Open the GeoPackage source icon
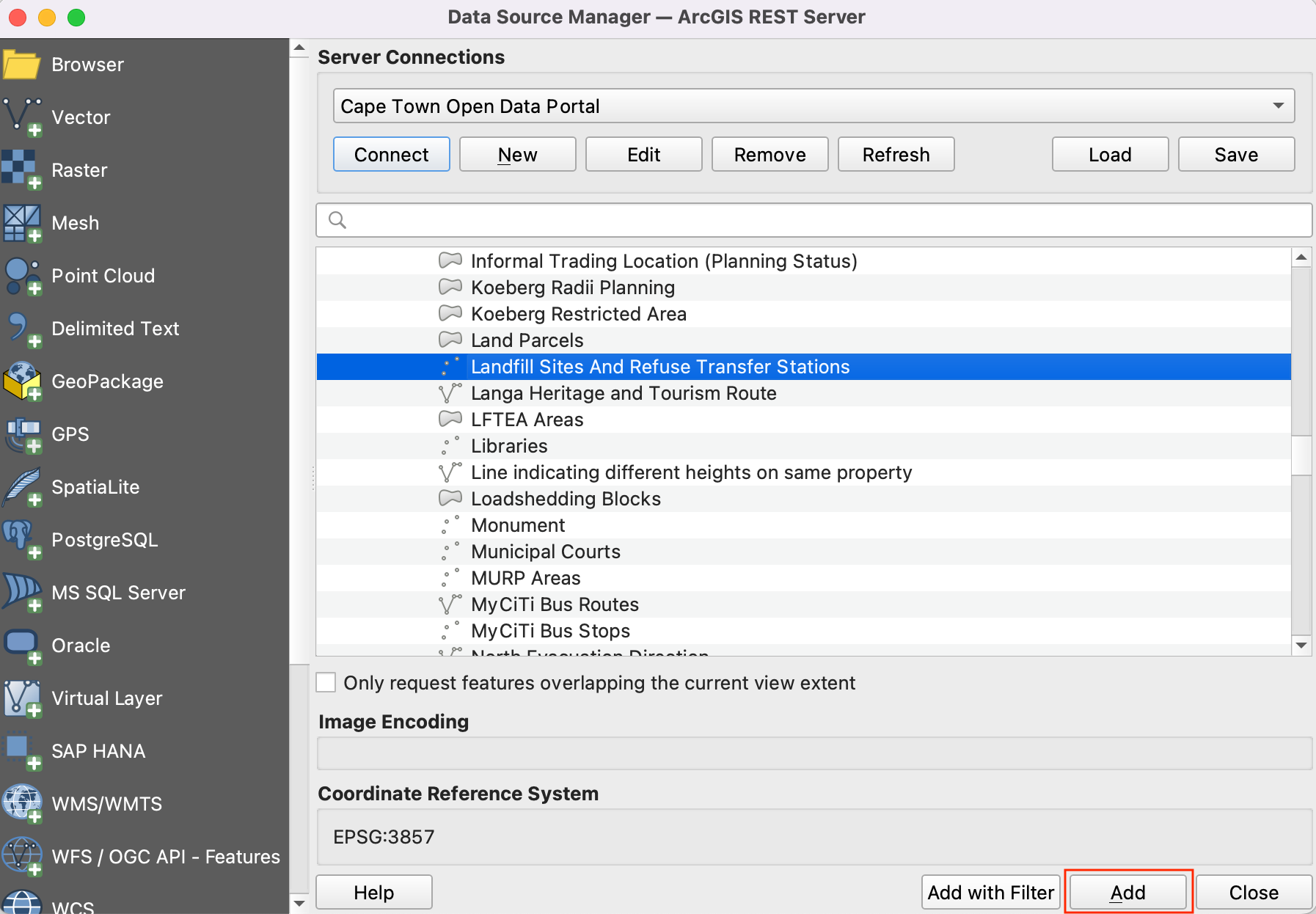 tap(22, 381)
